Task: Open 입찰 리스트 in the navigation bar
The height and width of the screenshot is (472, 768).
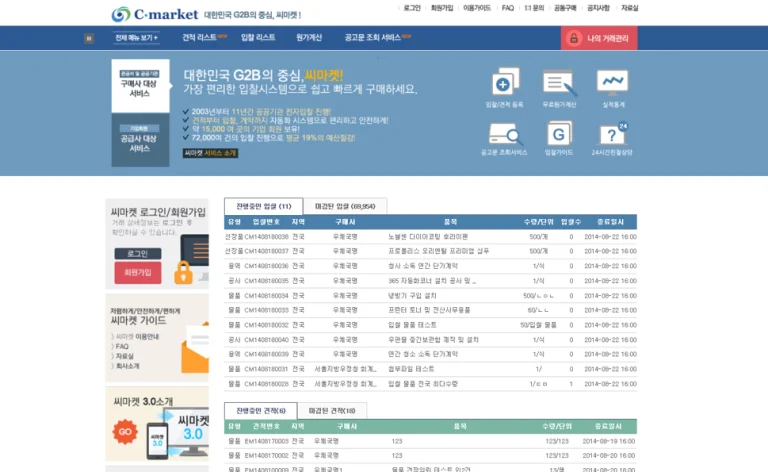Action: click(x=258, y=38)
